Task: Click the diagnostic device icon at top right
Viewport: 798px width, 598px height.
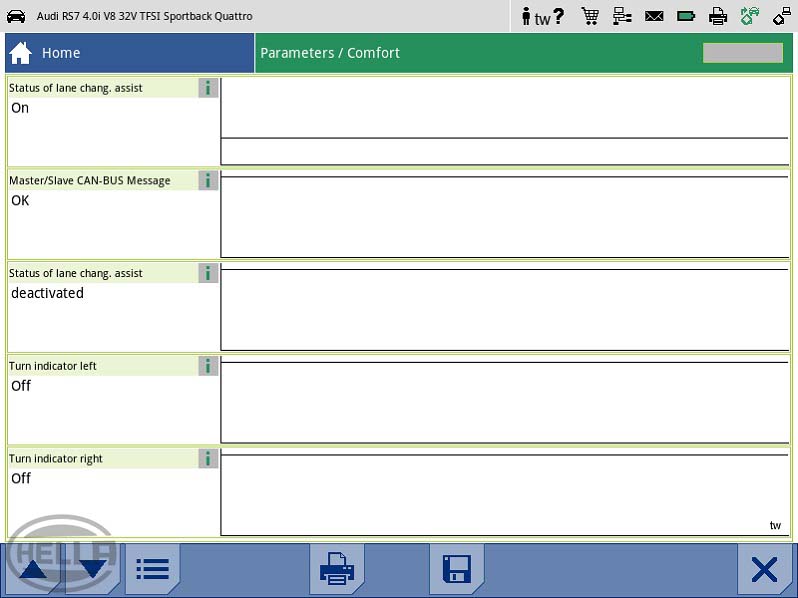Action: pos(781,16)
